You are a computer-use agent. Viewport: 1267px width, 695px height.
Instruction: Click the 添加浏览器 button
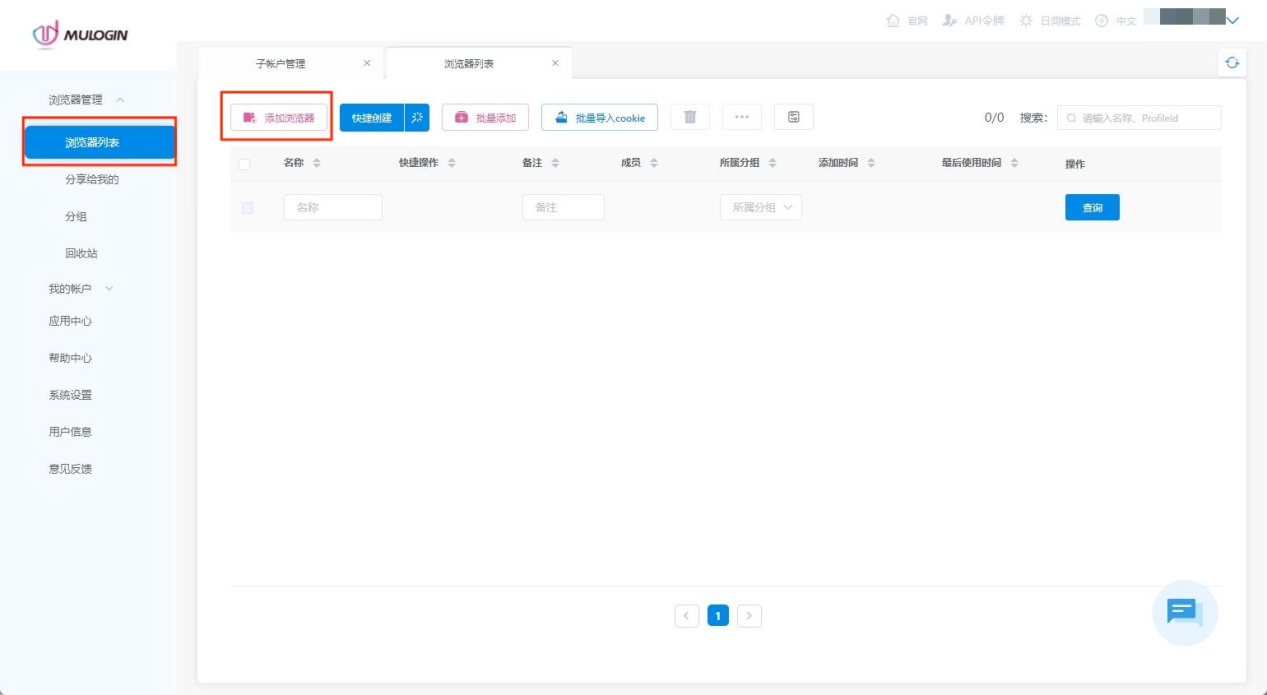click(279, 118)
